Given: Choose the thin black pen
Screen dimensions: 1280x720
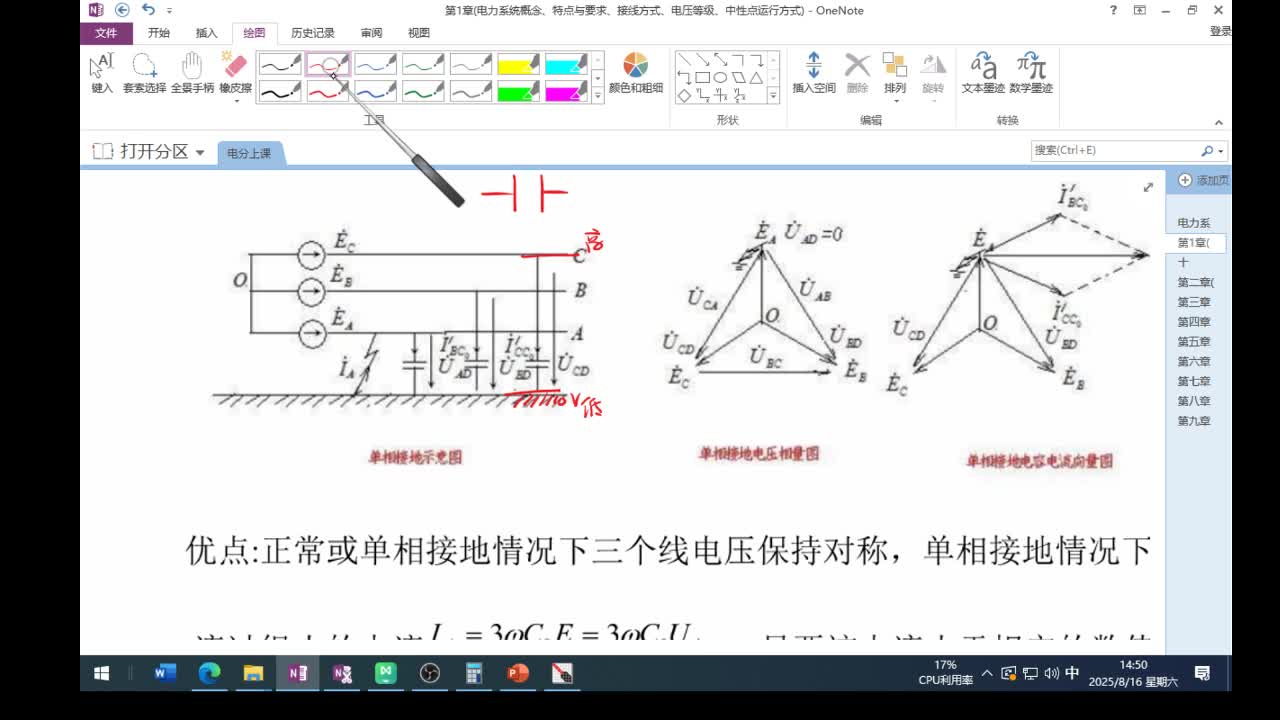Looking at the screenshot, I should 280,65.
